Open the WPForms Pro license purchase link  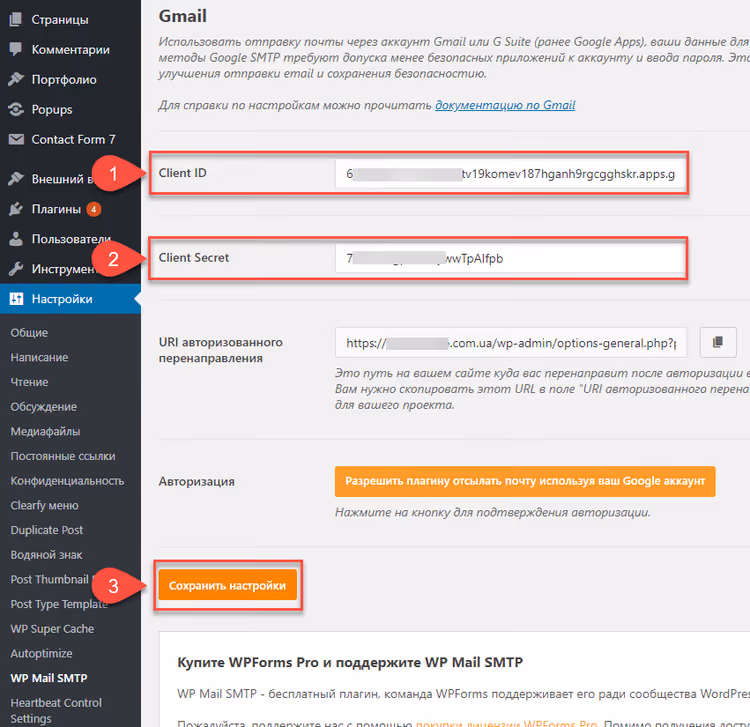507,723
